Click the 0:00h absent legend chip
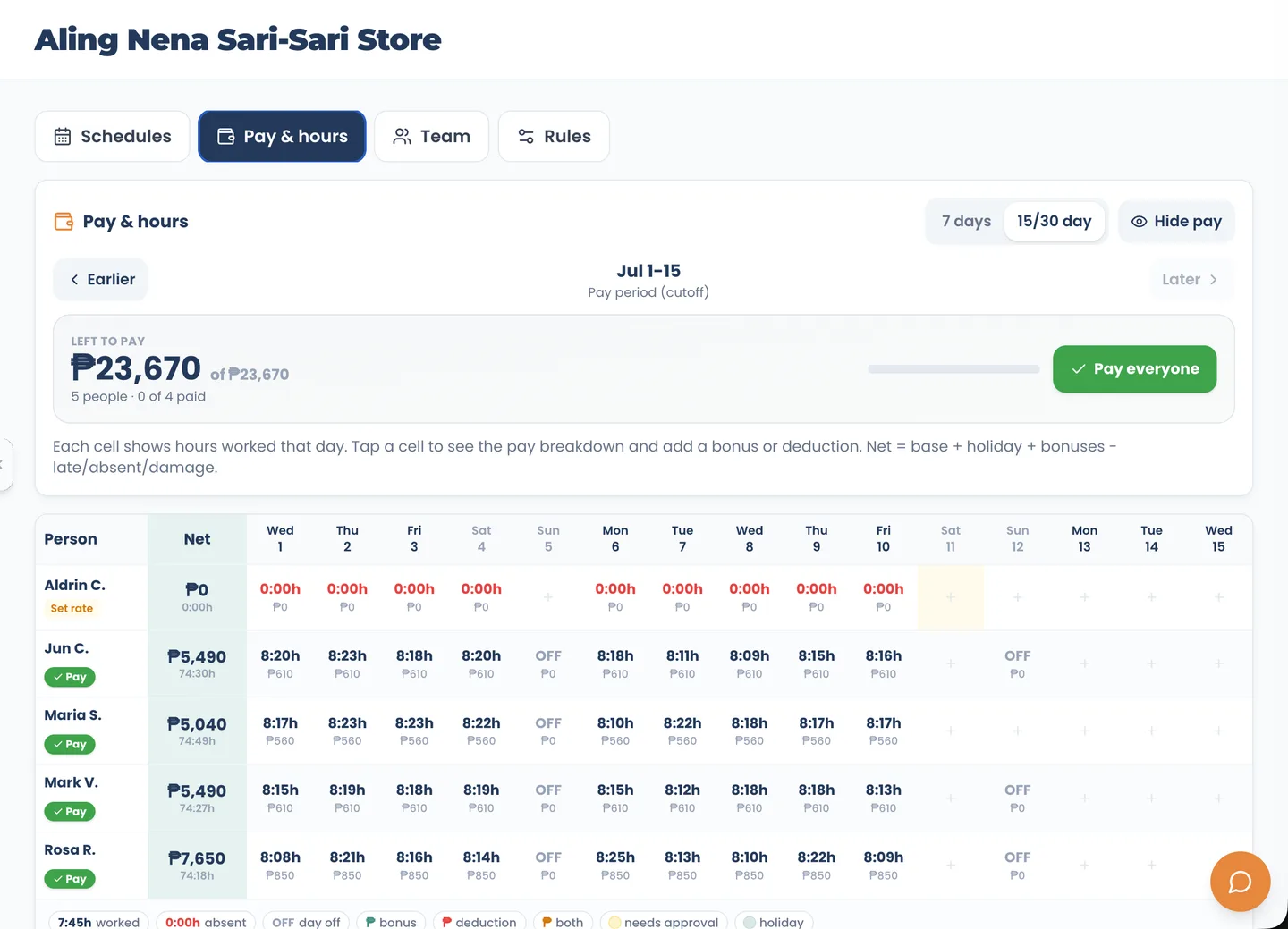 (206, 921)
